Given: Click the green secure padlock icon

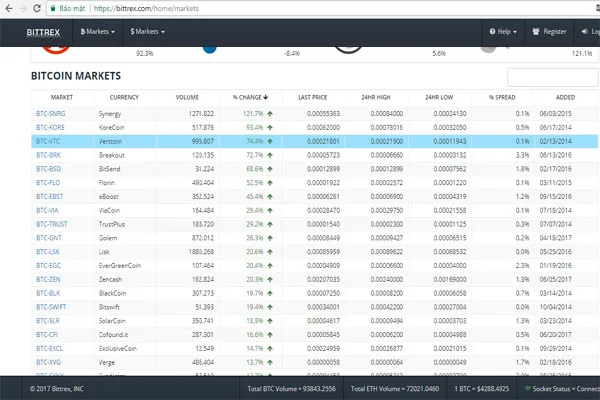Looking at the screenshot, I should pyautogui.click(x=53, y=8).
